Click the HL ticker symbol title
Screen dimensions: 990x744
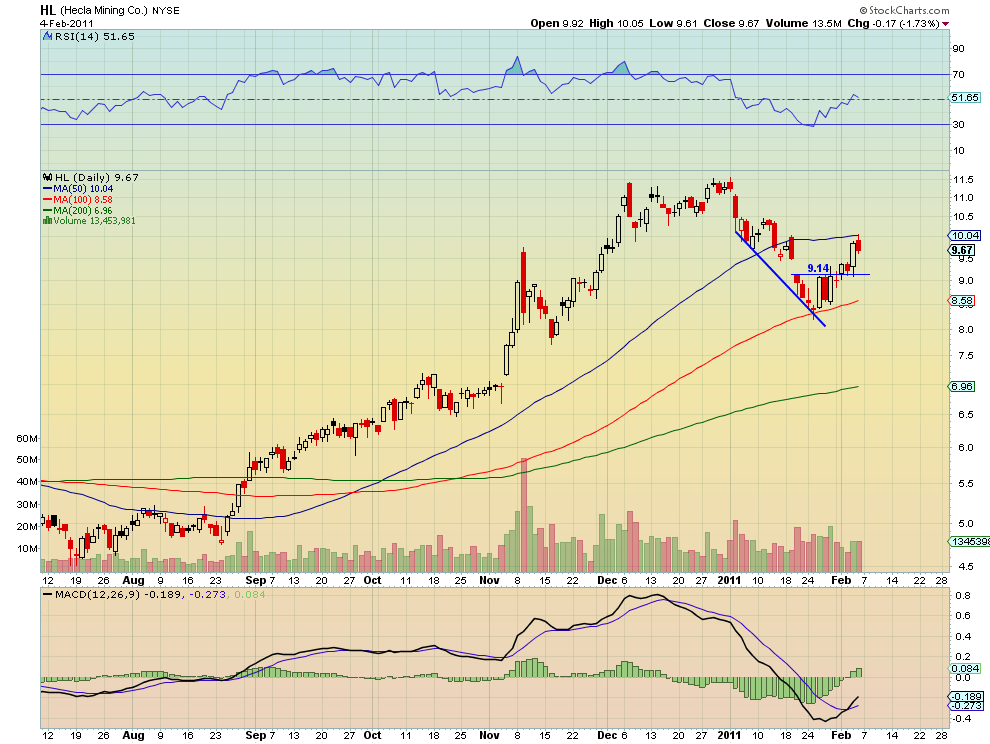47,10
